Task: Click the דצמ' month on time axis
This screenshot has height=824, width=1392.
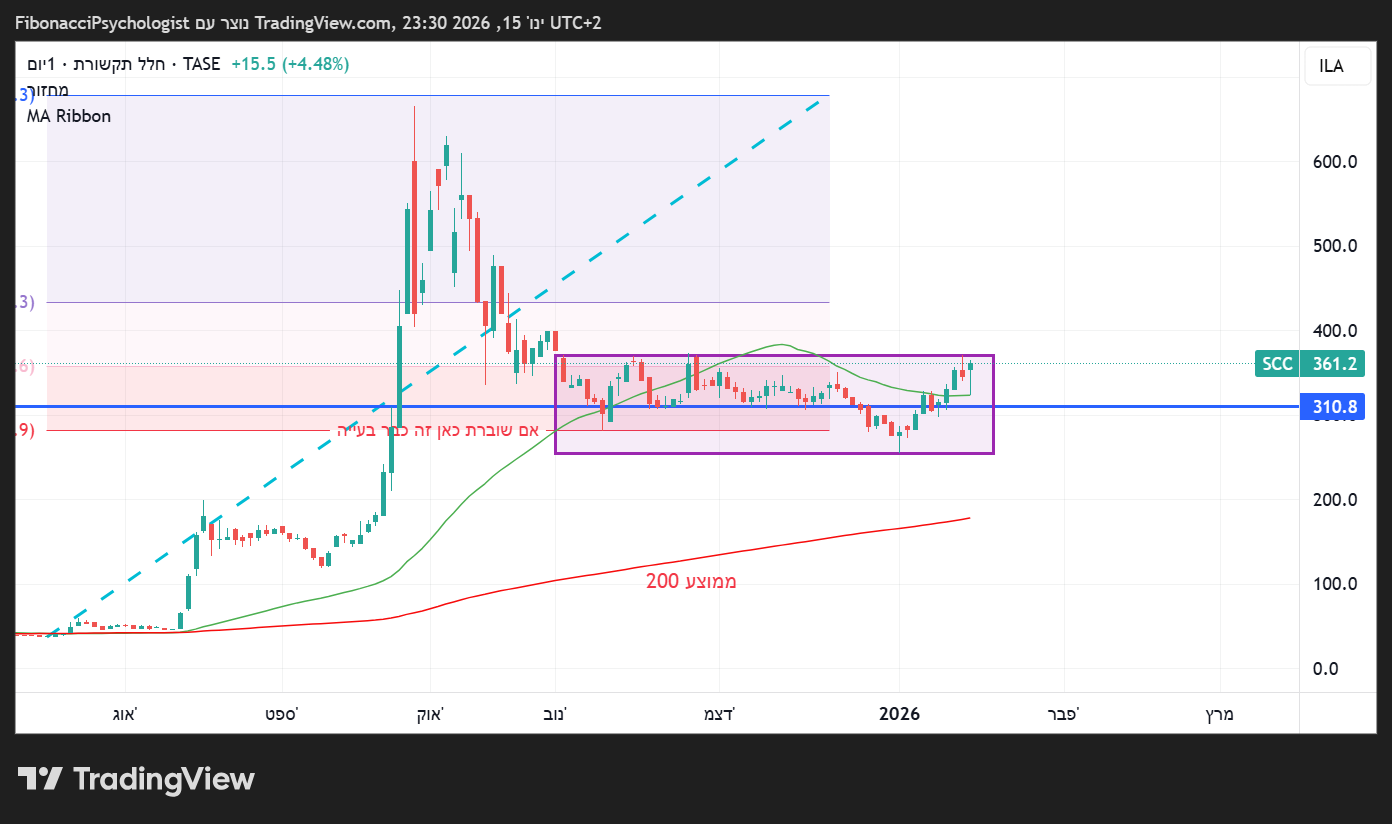Action: [x=719, y=714]
